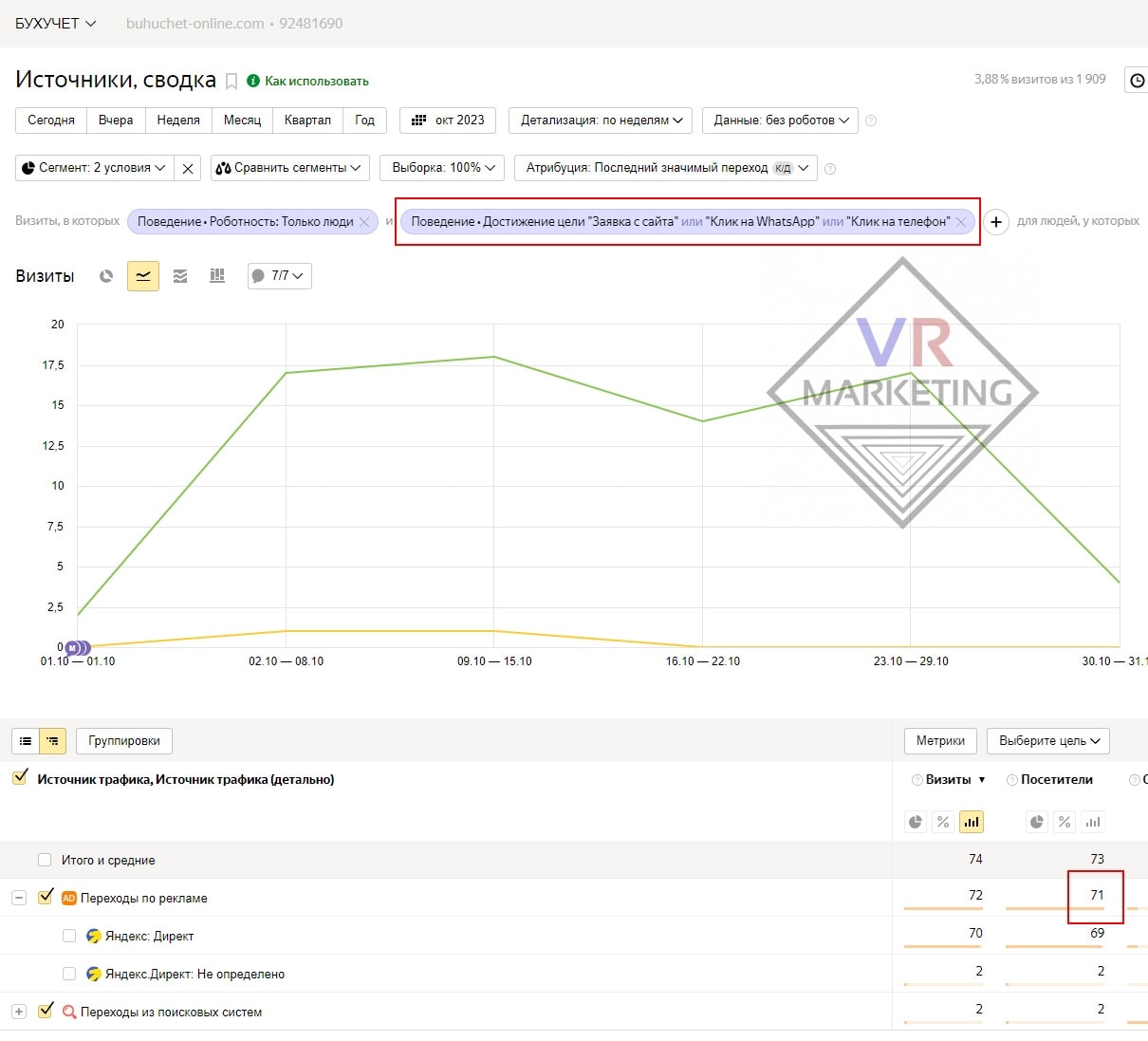Check the Яндекс: Директ row checkbox

69,936
